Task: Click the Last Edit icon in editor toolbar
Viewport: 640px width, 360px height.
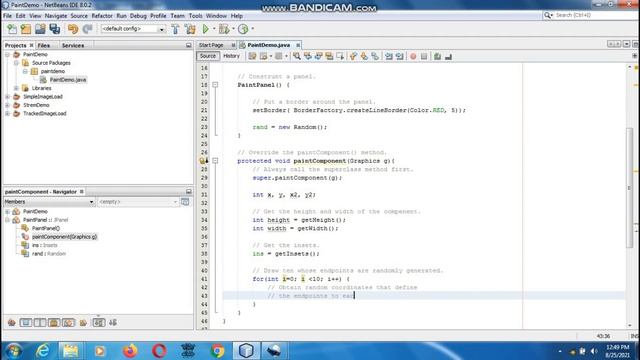Action: (x=253, y=56)
